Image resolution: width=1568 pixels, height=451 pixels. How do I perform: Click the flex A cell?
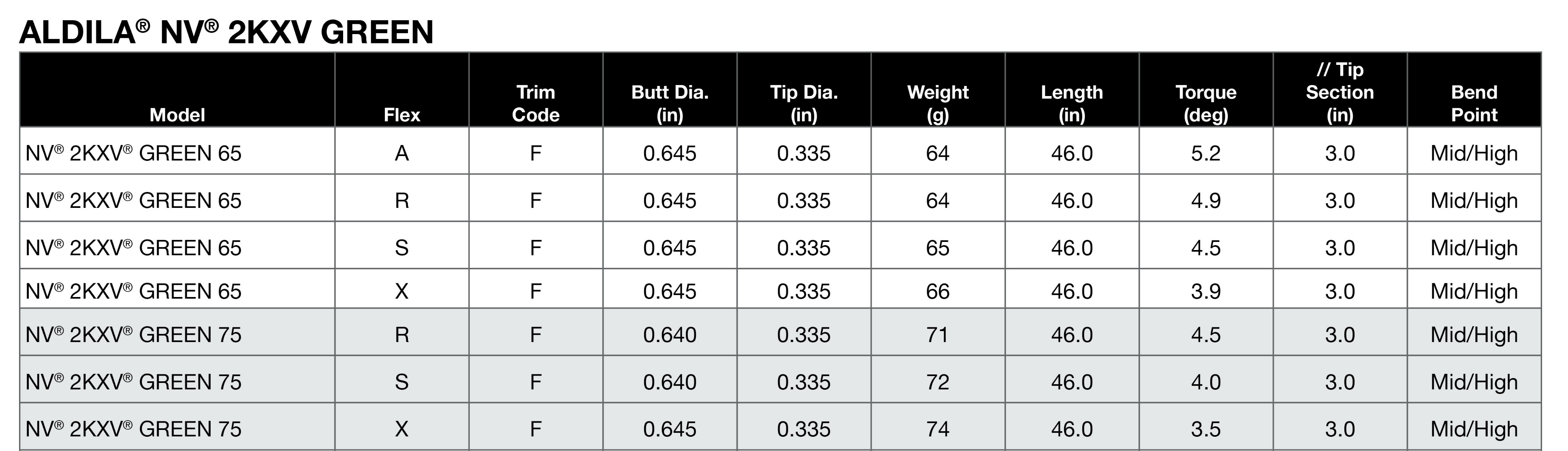402,153
